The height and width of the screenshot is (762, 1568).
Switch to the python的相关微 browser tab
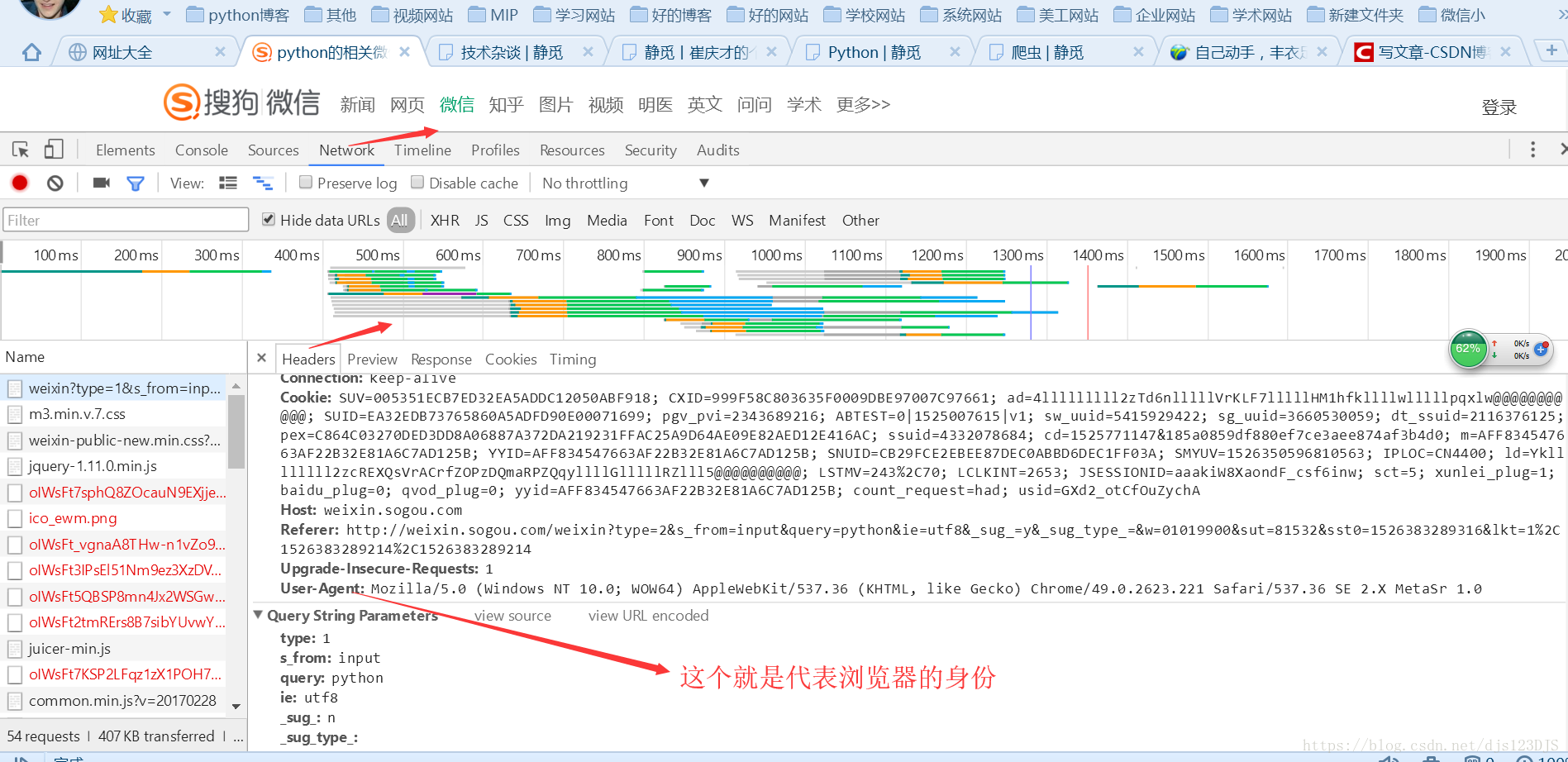pos(331,52)
